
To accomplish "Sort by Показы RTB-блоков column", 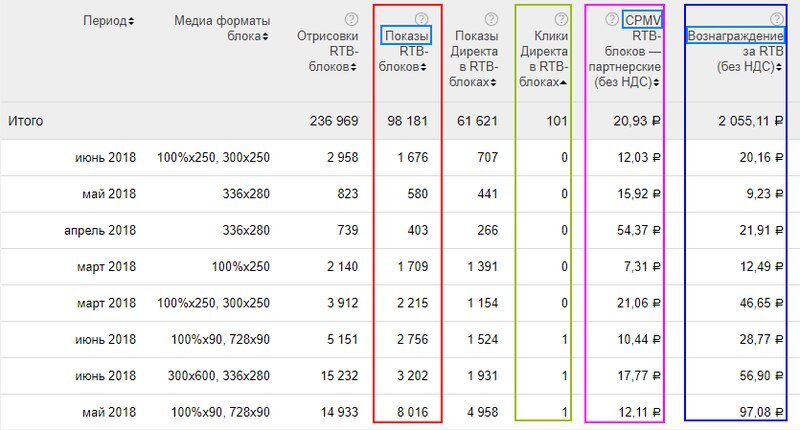I will pyautogui.click(x=423, y=67).
